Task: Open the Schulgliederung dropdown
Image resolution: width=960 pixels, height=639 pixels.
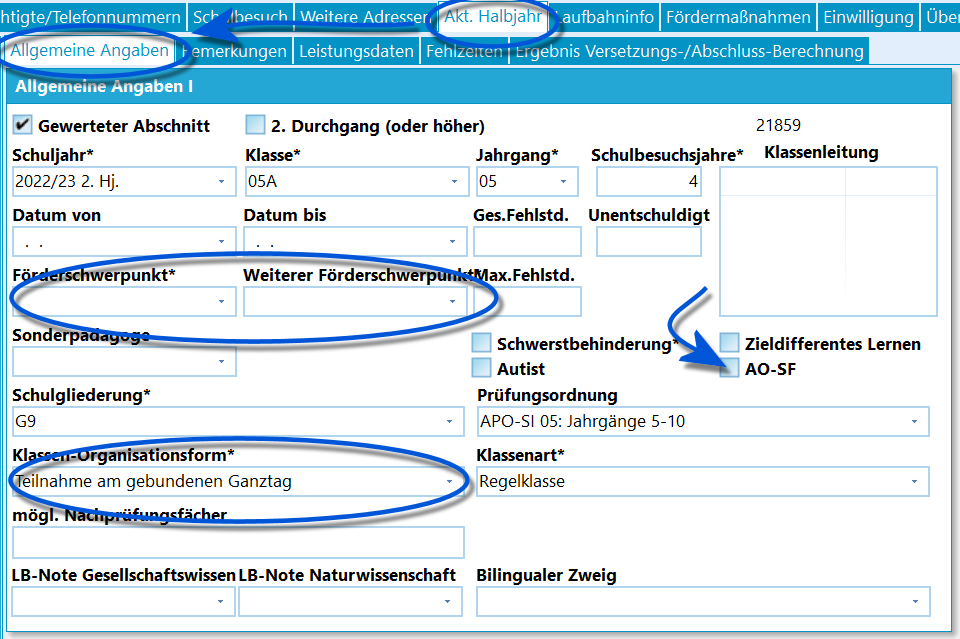Action: [238, 422]
